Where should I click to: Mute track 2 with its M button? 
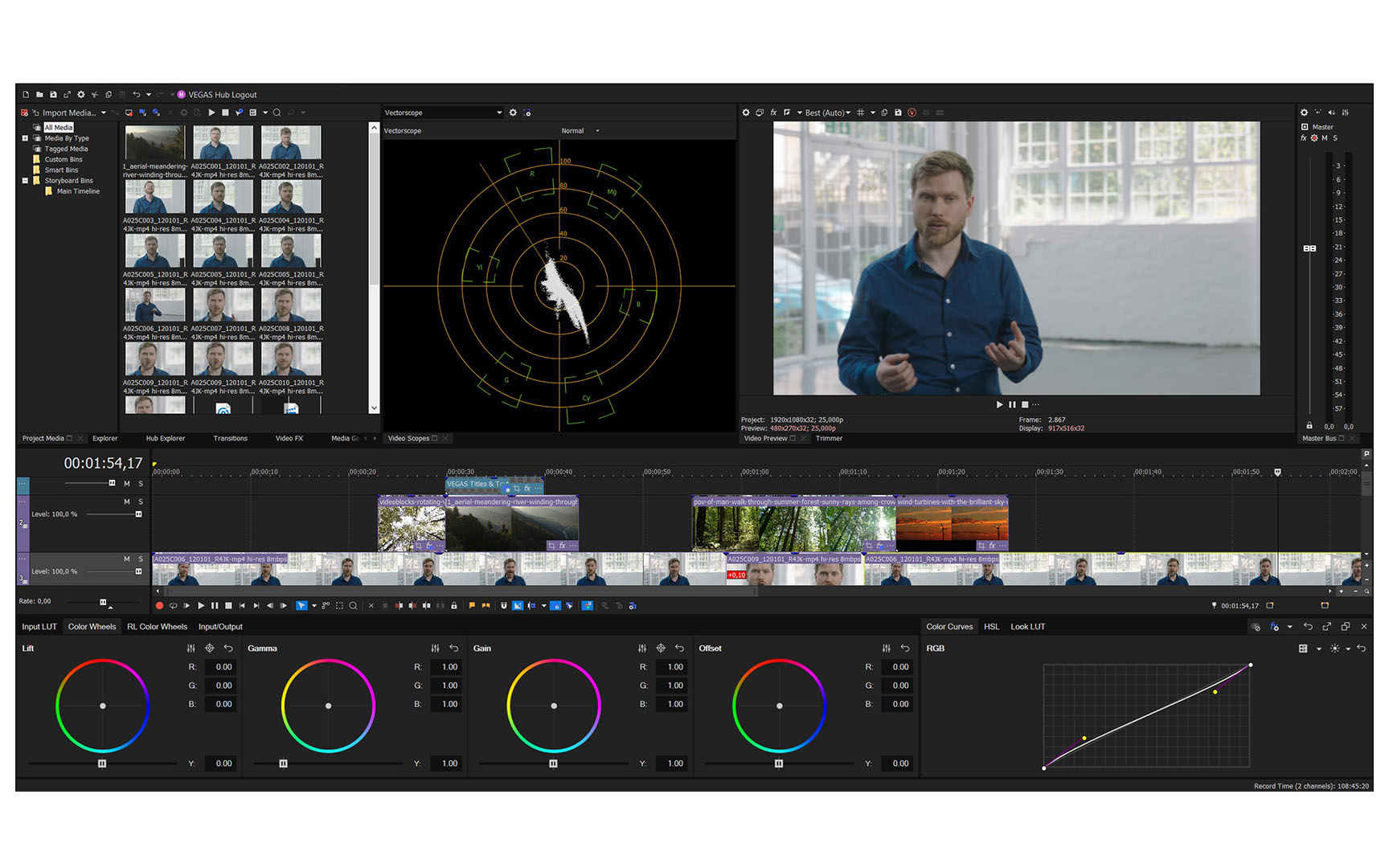pyautogui.click(x=127, y=502)
